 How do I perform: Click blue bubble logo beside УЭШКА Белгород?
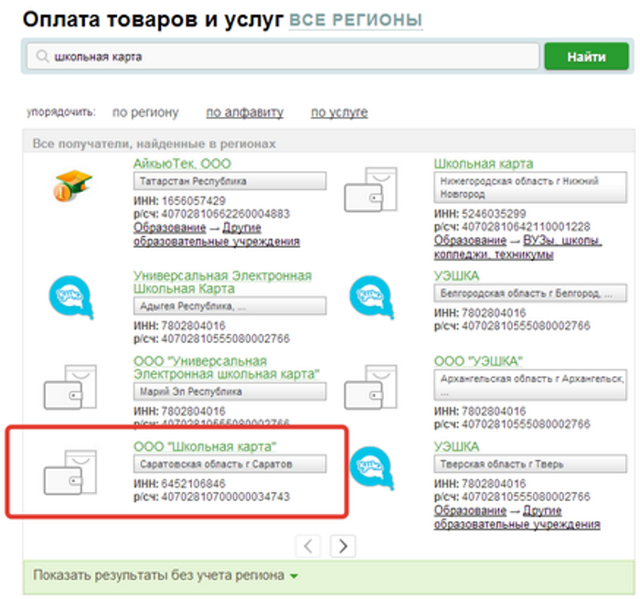coord(371,297)
